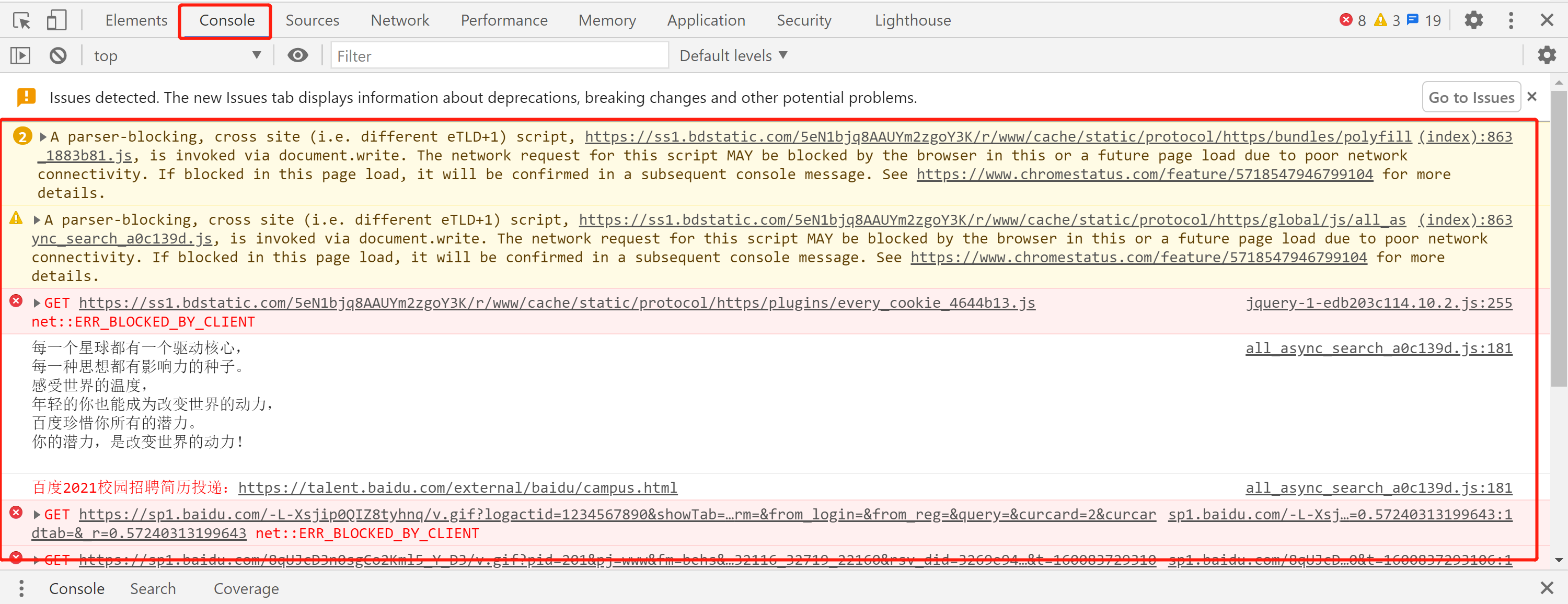Open the Default levels dropdown
Image resolution: width=1568 pixels, height=604 pixels.
pyautogui.click(x=733, y=56)
